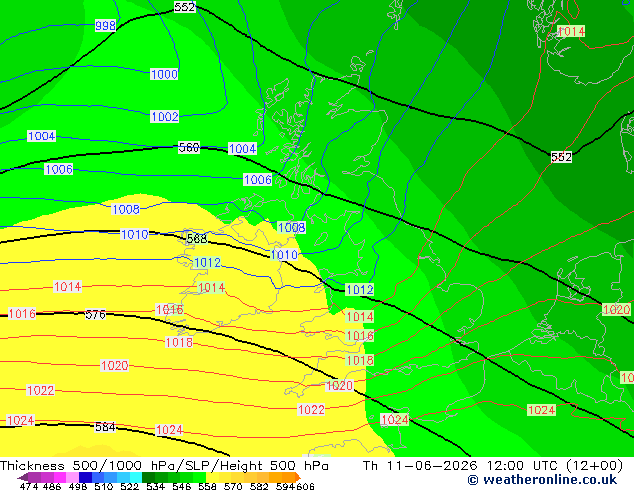Select the 584 height contour label
The image size is (634, 490).
[x=105, y=427]
